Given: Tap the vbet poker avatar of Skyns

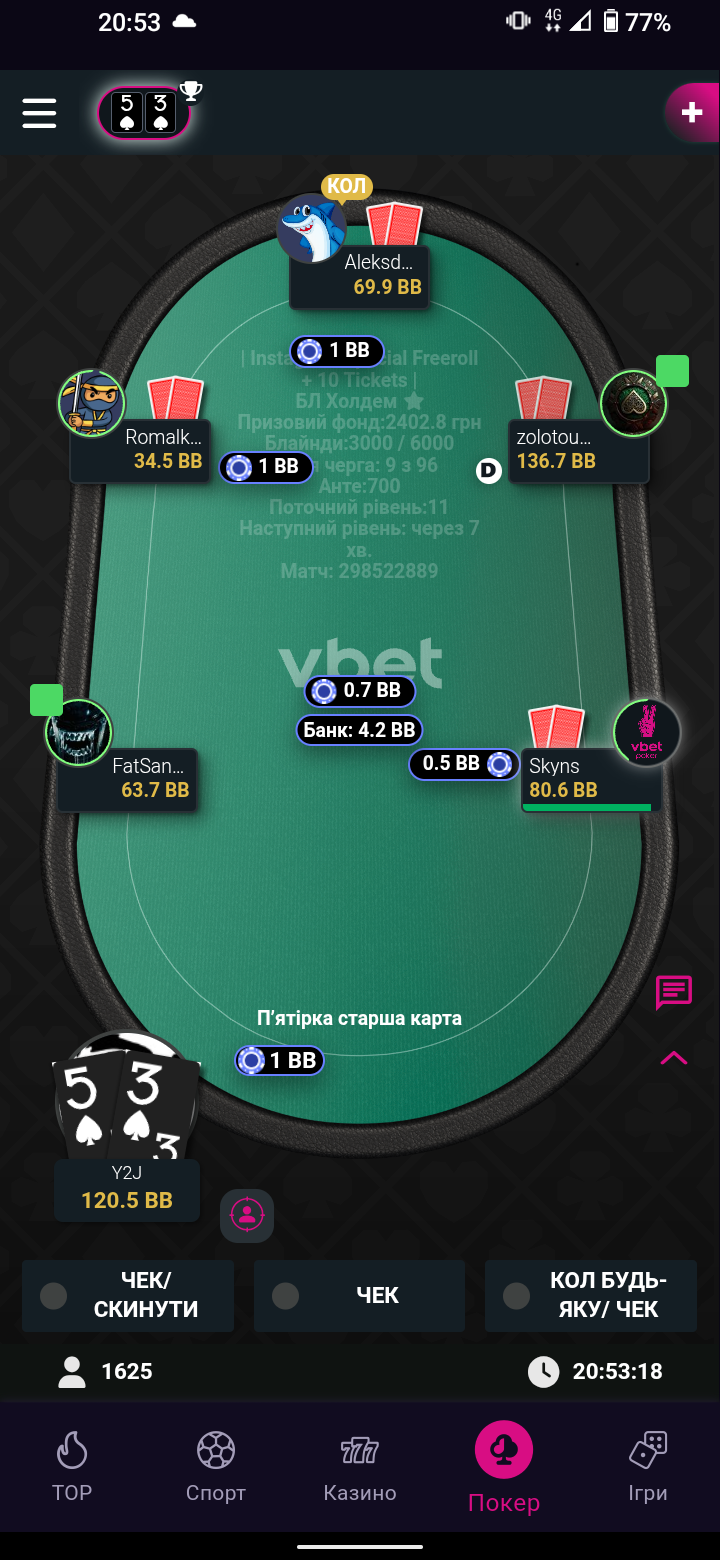Looking at the screenshot, I should click(x=647, y=733).
